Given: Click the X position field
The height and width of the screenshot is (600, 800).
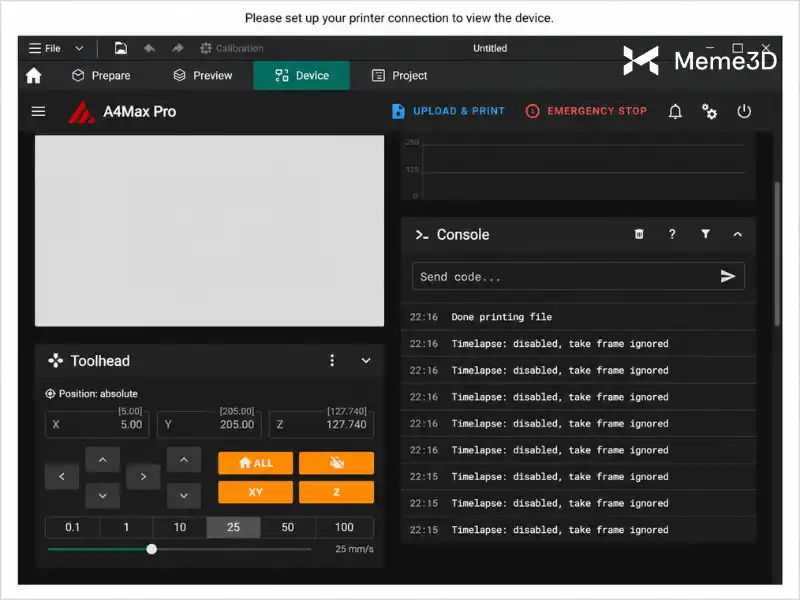Looking at the screenshot, I should coord(97,424).
